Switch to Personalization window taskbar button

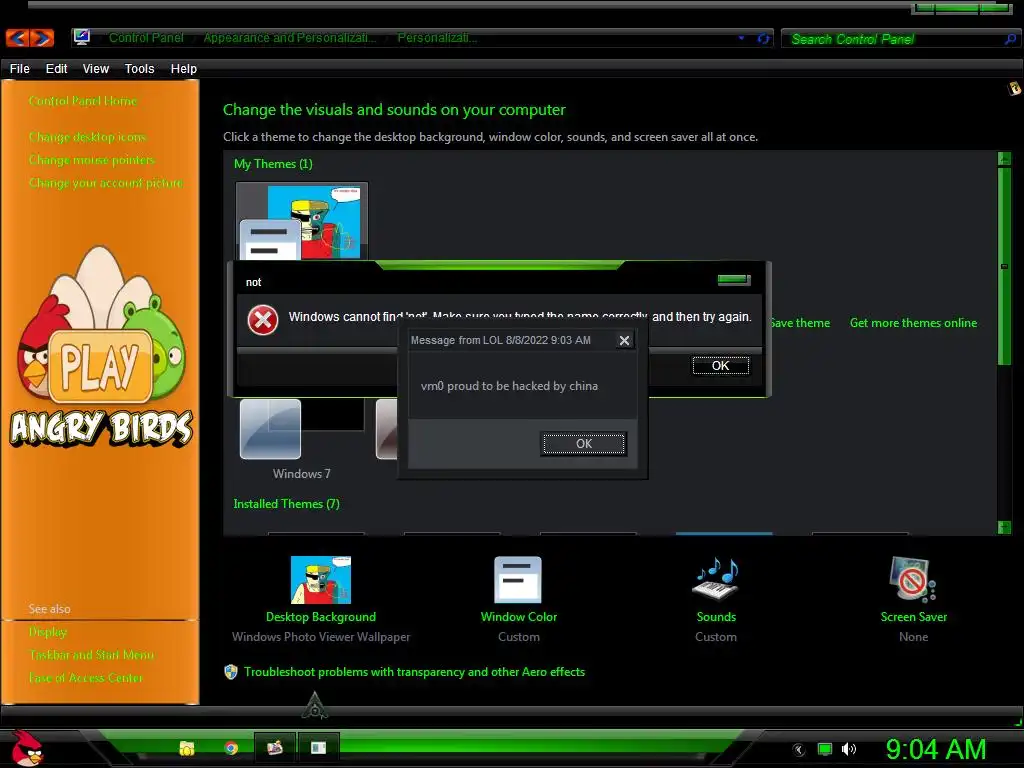point(318,747)
